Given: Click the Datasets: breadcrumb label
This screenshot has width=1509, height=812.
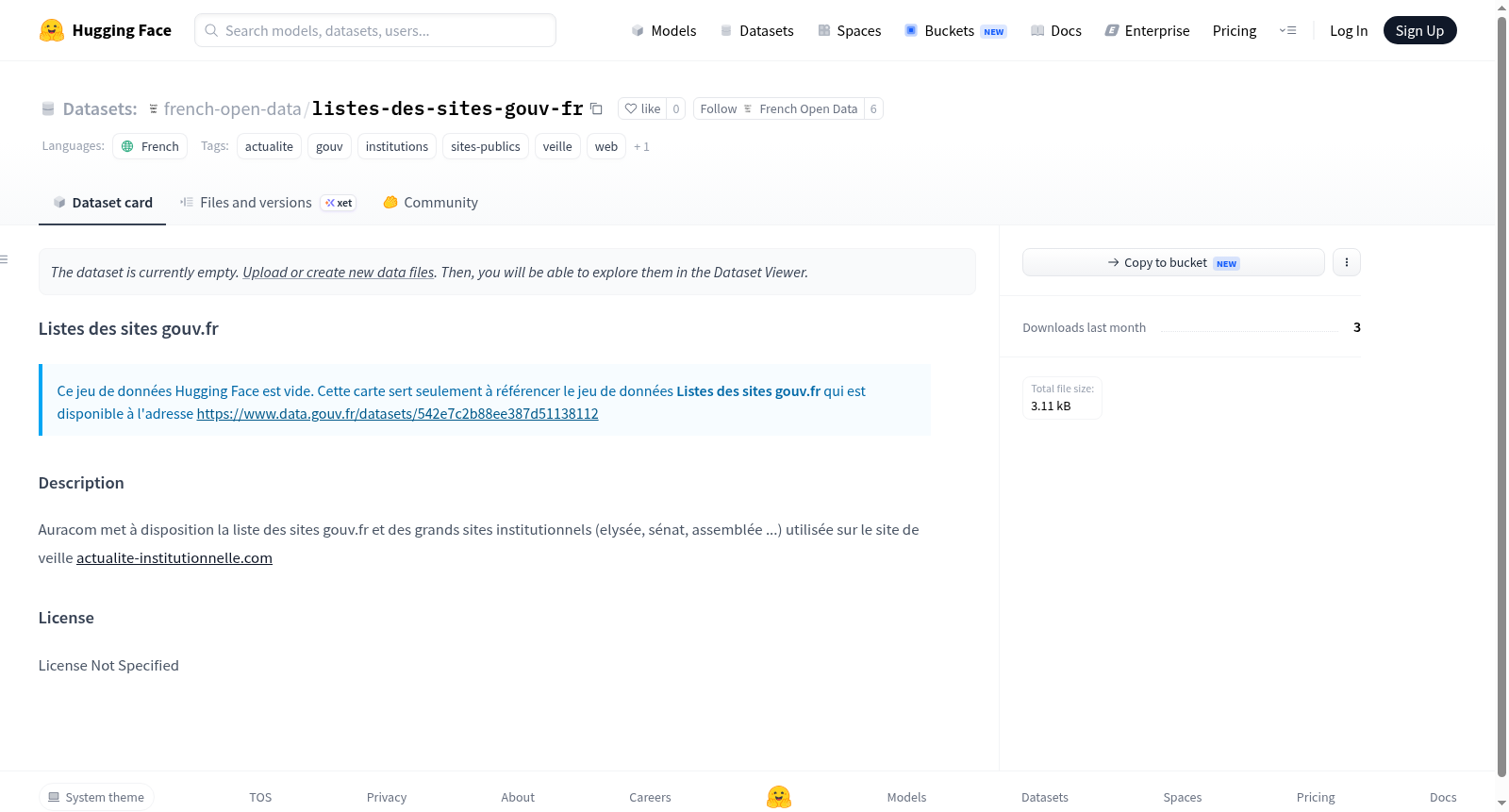Looking at the screenshot, I should click(x=100, y=108).
